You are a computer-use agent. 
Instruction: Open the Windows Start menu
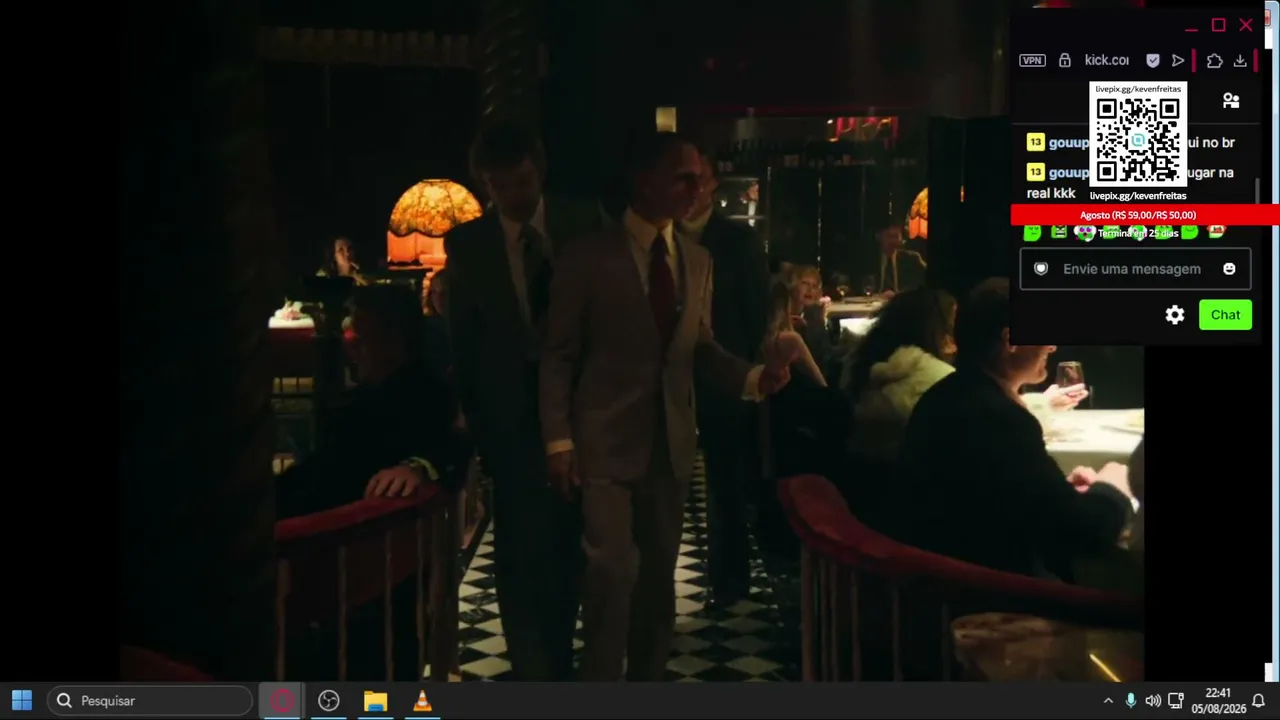click(22, 701)
